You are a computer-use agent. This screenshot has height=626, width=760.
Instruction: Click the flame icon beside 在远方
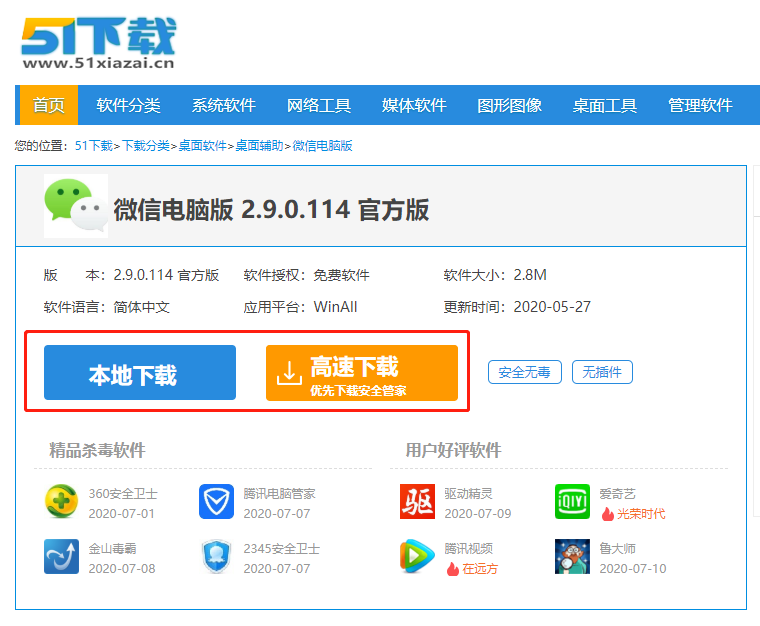pyautogui.click(x=453, y=569)
